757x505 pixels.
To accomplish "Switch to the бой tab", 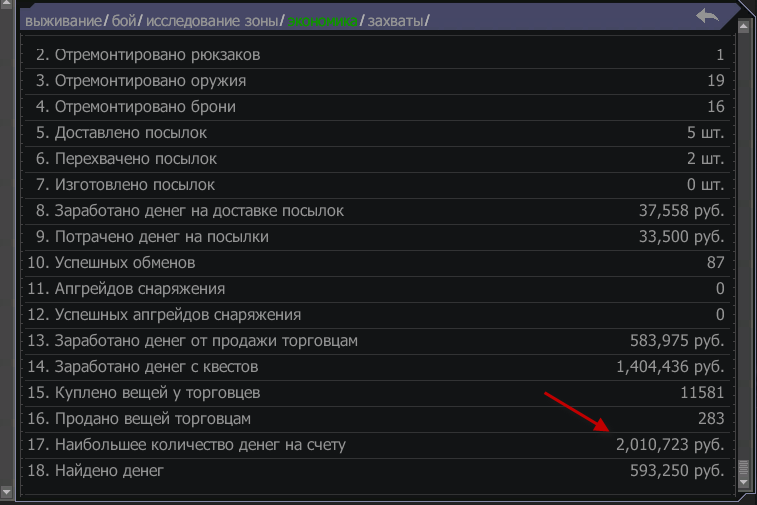I will coord(124,21).
